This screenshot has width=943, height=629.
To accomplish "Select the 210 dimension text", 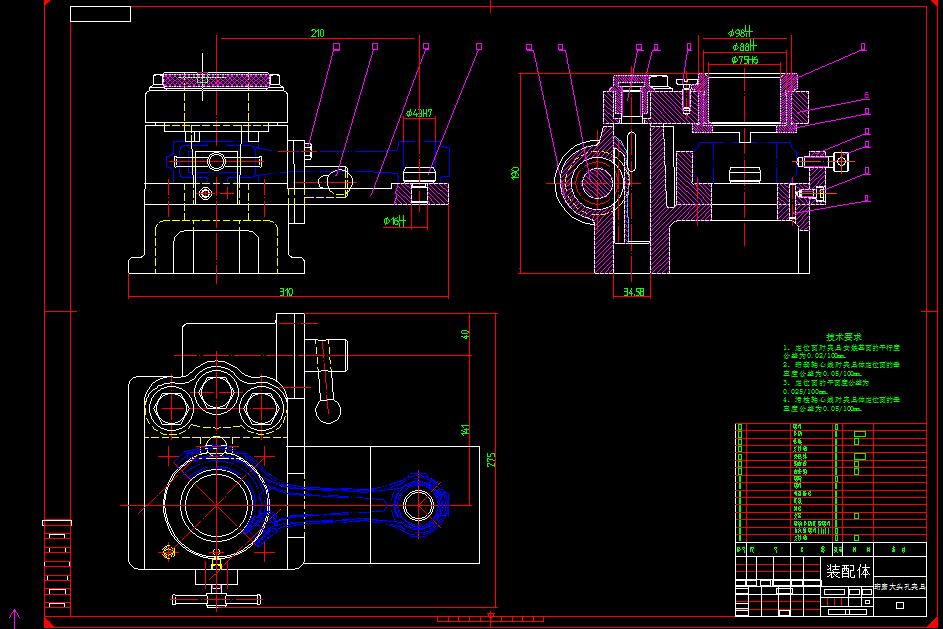I will point(318,33).
